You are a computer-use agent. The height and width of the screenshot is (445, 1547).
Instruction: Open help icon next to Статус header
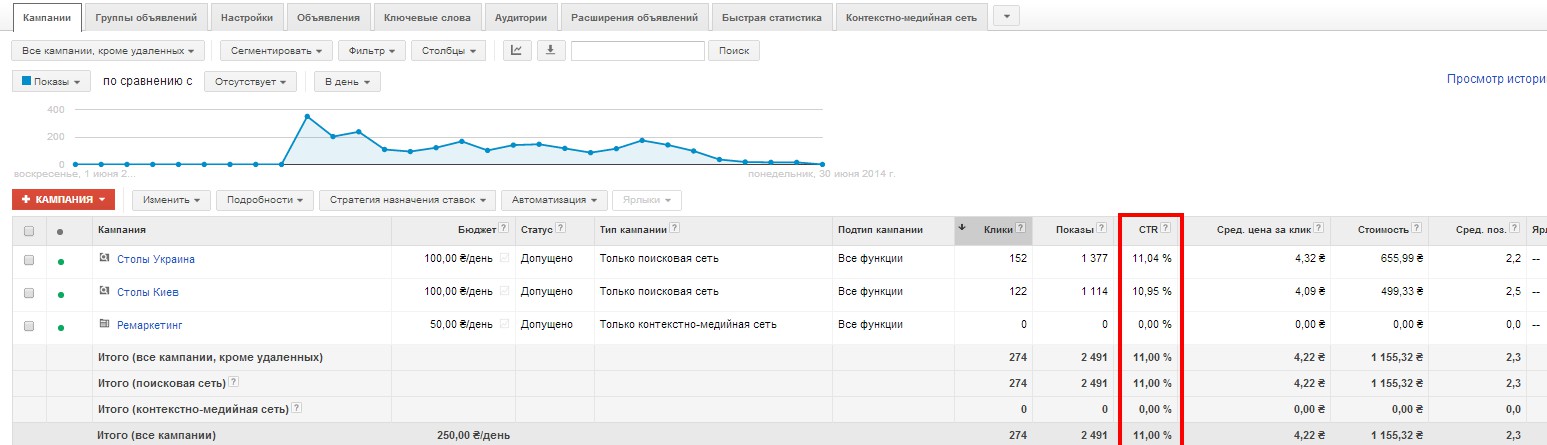tap(561, 230)
